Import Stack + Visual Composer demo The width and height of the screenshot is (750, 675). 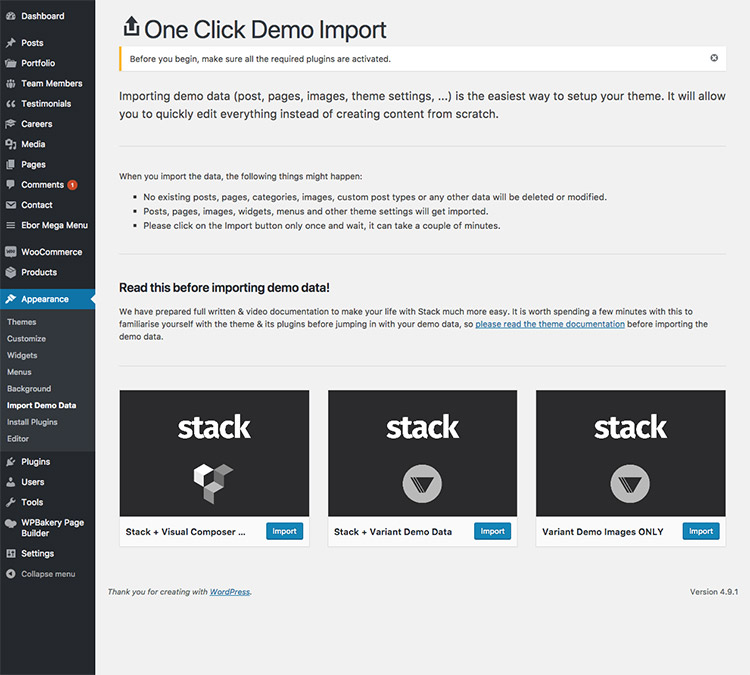(285, 531)
